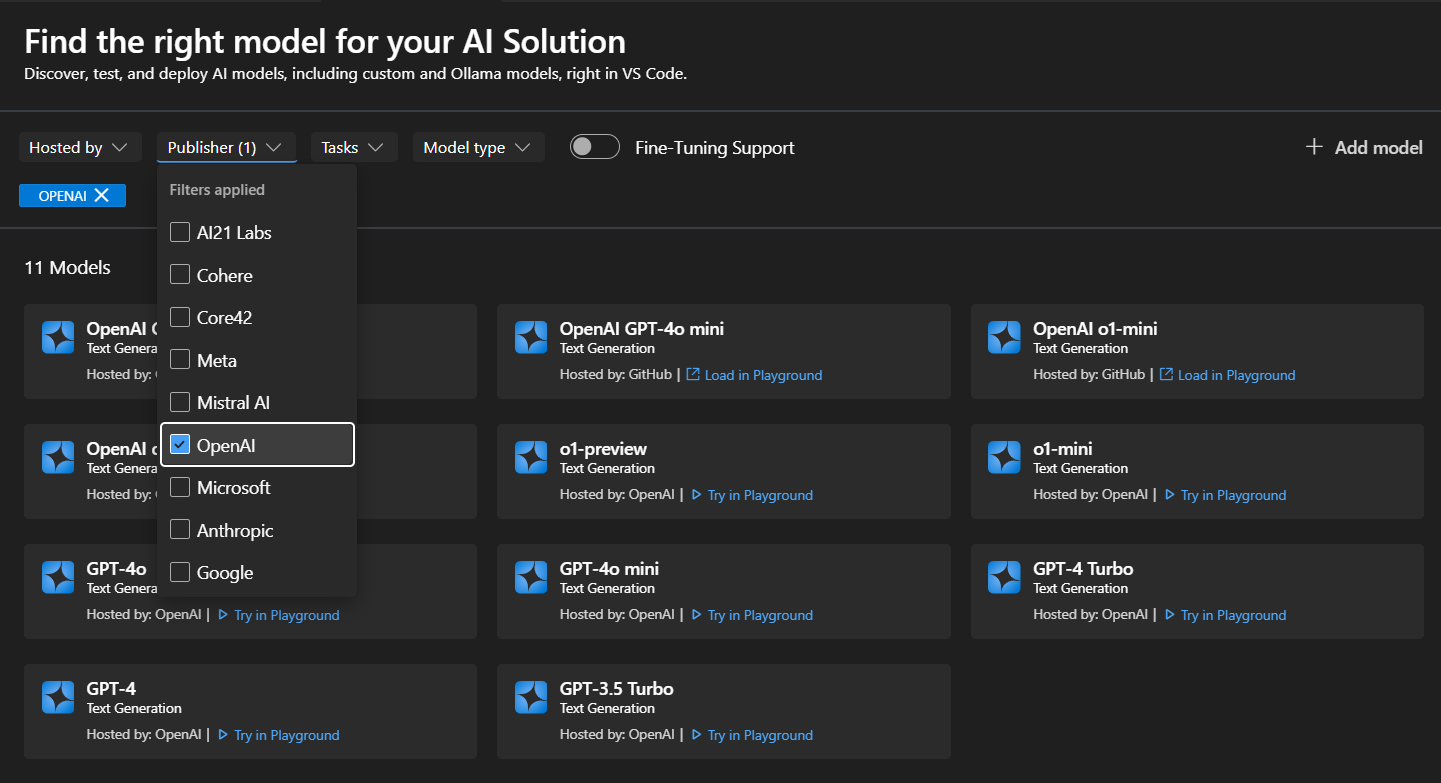Click the GPT-4 model icon

[x=58, y=698]
